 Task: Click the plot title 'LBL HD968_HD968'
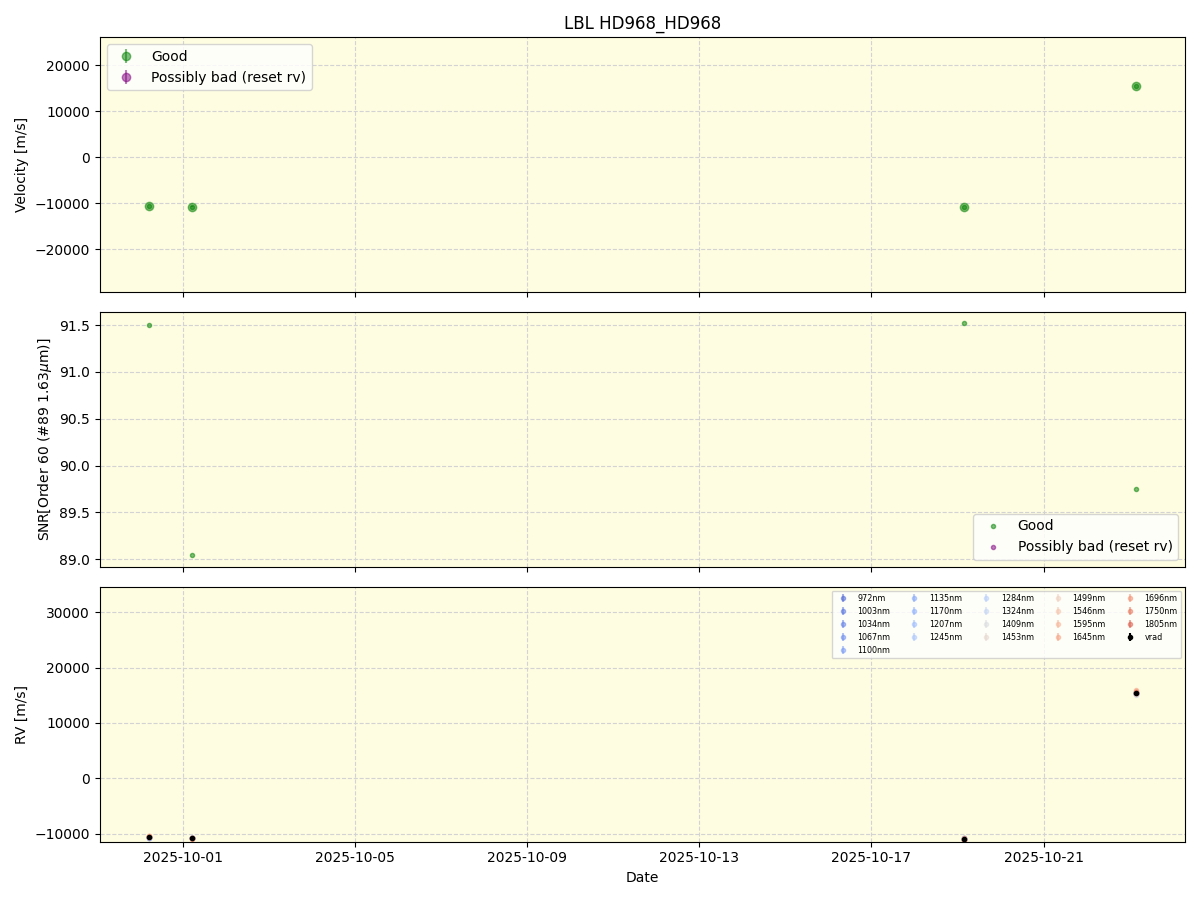tap(642, 23)
